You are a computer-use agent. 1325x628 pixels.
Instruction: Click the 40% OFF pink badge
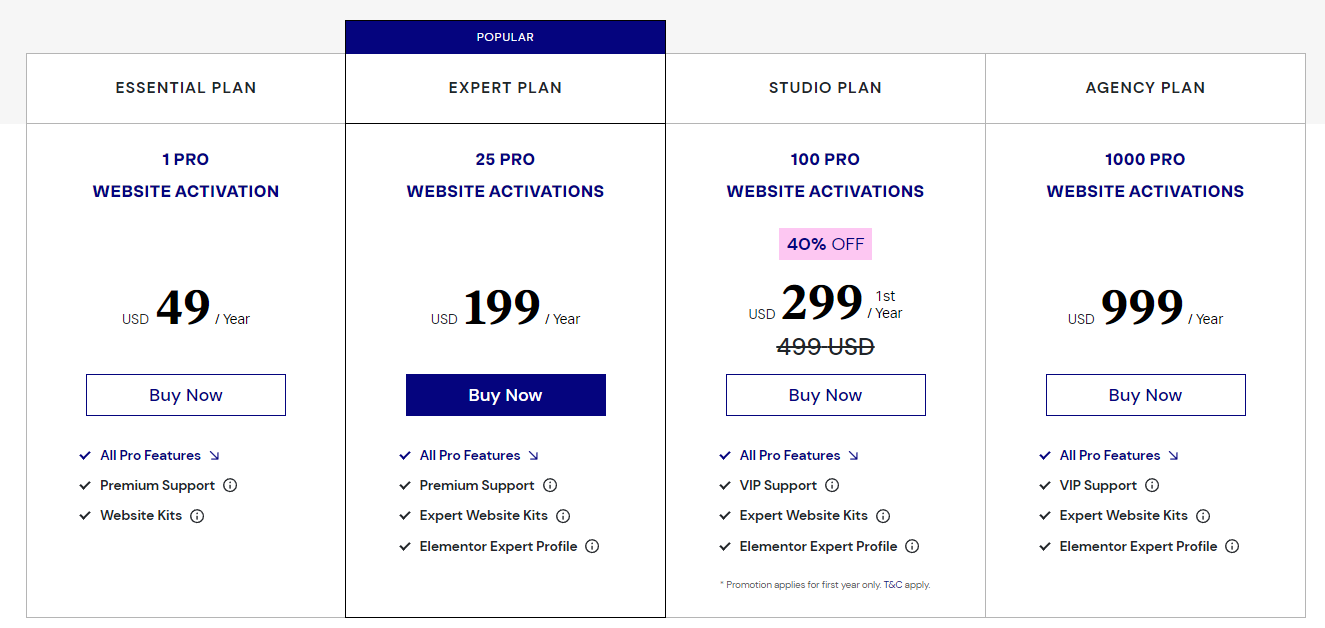coord(826,244)
